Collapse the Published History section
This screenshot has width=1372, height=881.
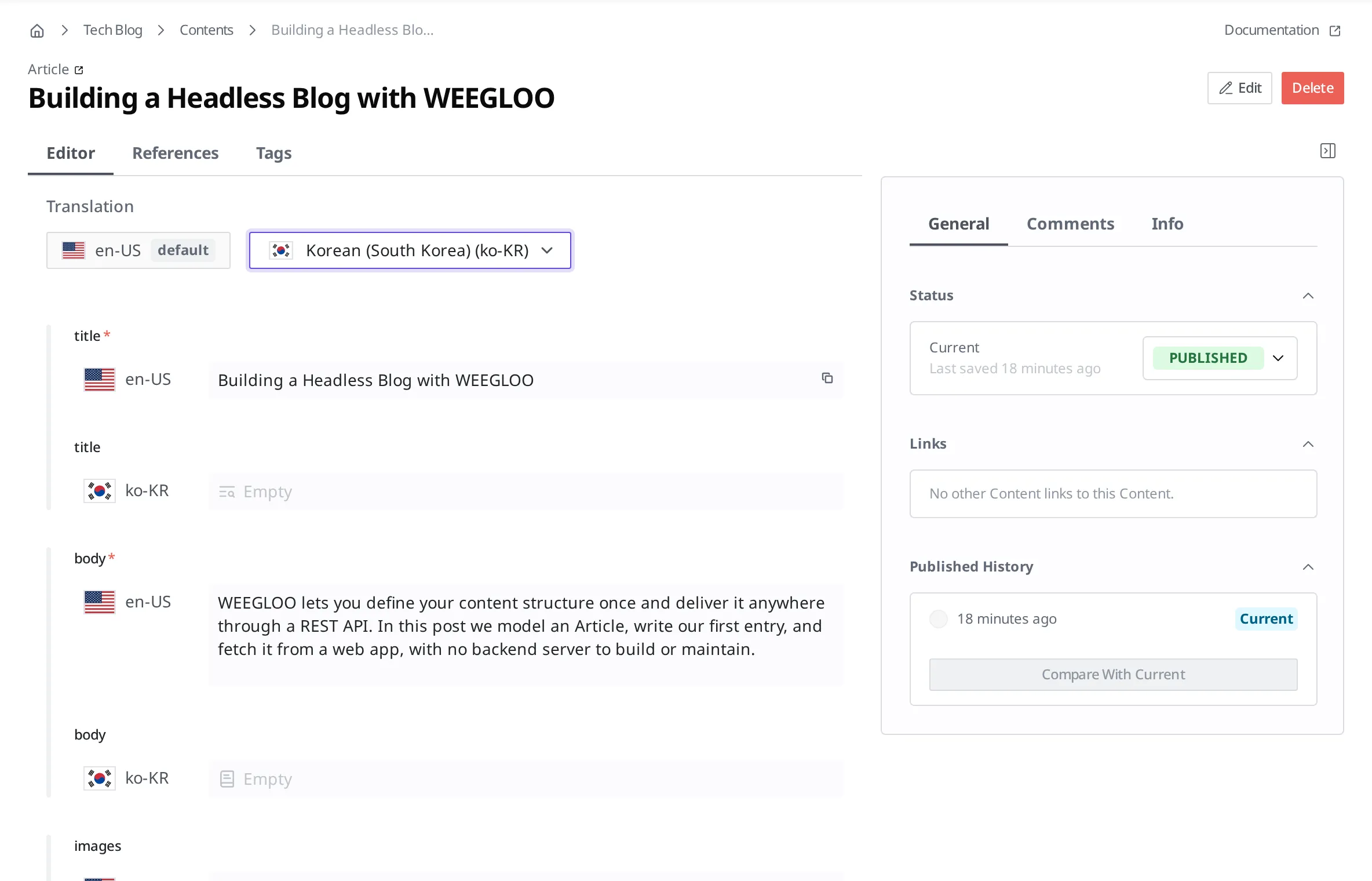pos(1308,567)
